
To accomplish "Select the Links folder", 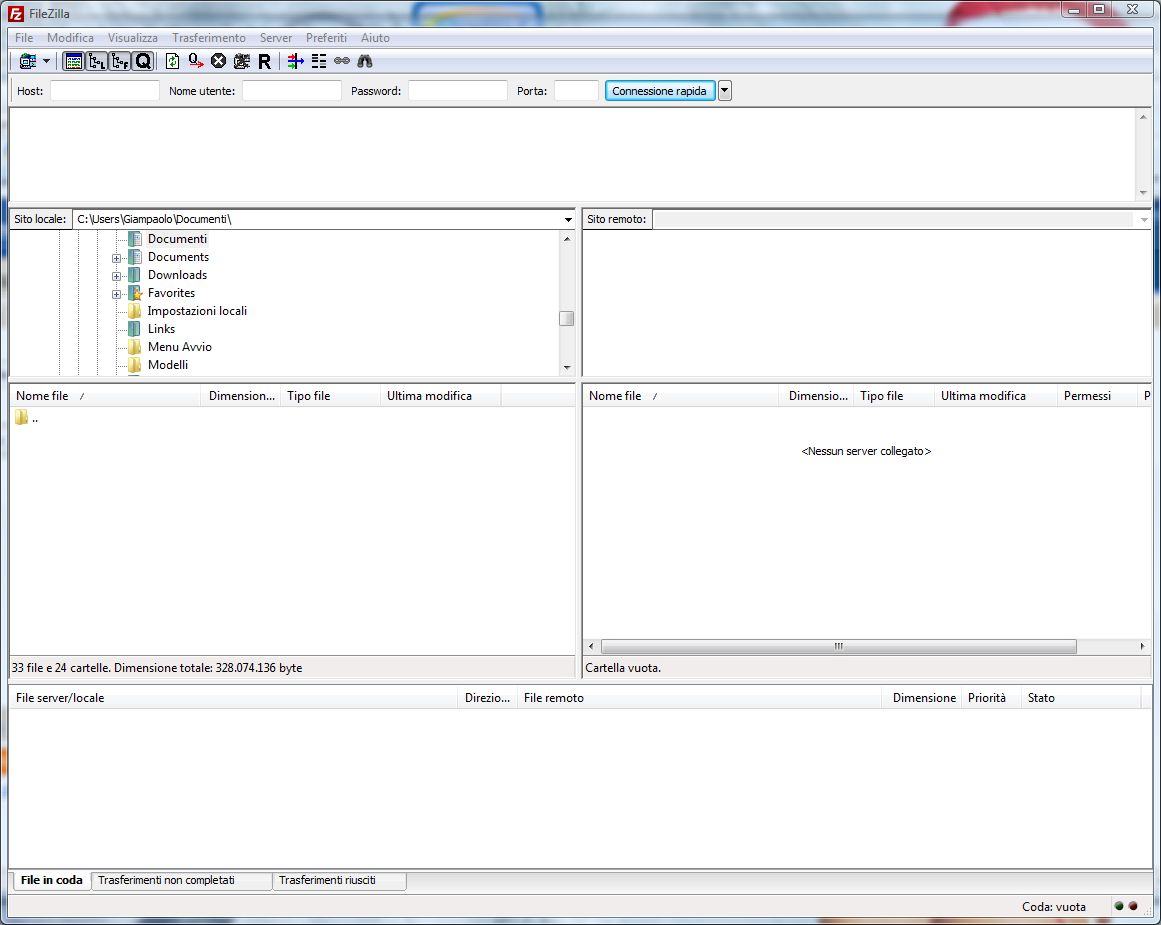I will point(161,329).
